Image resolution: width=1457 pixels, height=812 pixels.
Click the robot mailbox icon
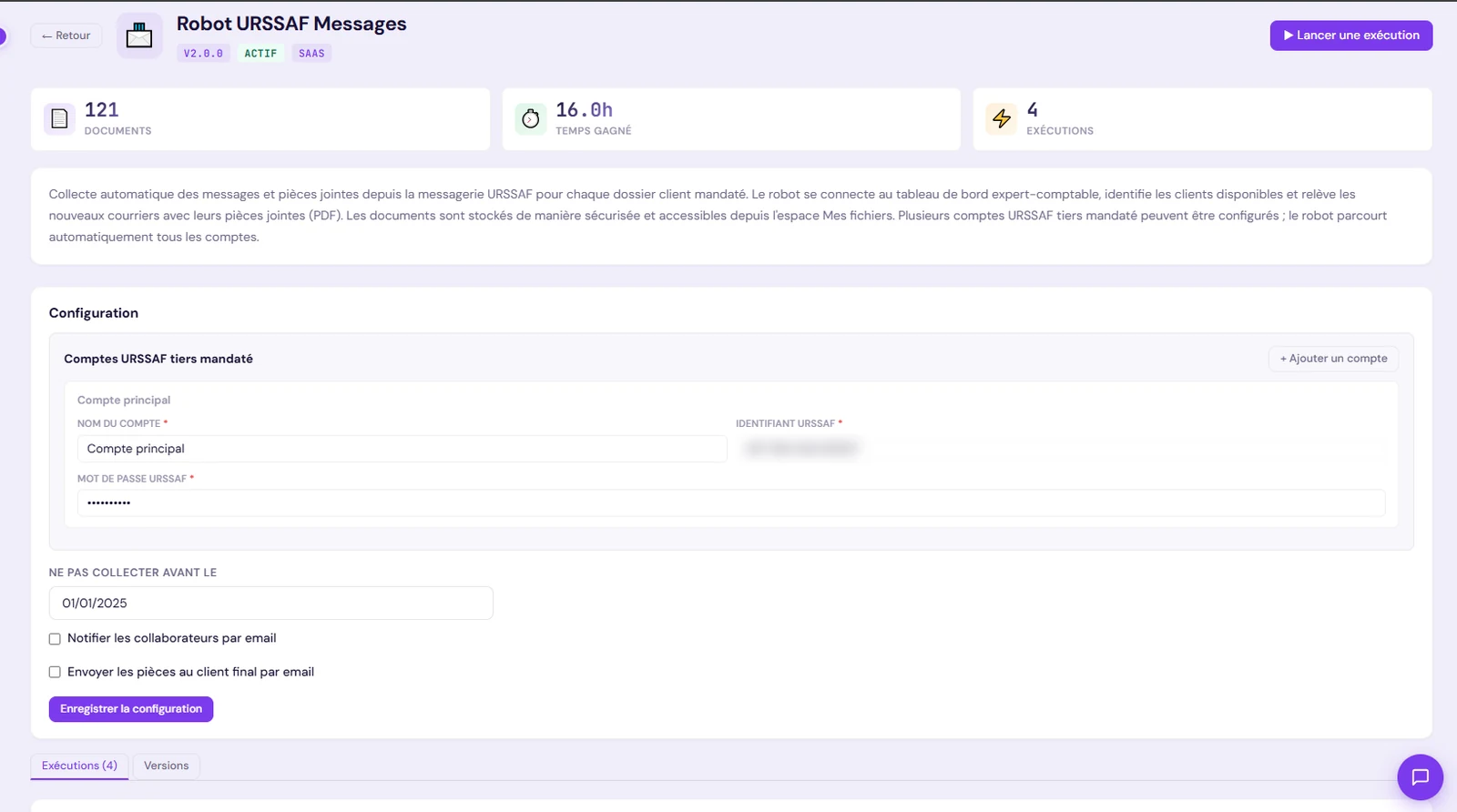tap(139, 36)
